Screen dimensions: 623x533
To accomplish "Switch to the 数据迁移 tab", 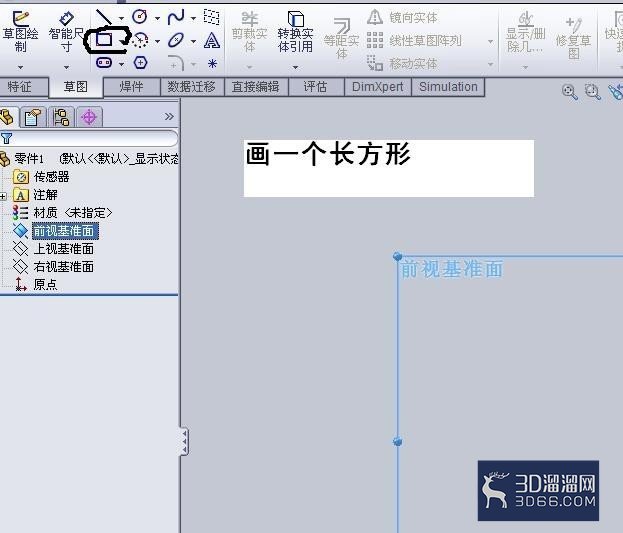I will tap(191, 87).
